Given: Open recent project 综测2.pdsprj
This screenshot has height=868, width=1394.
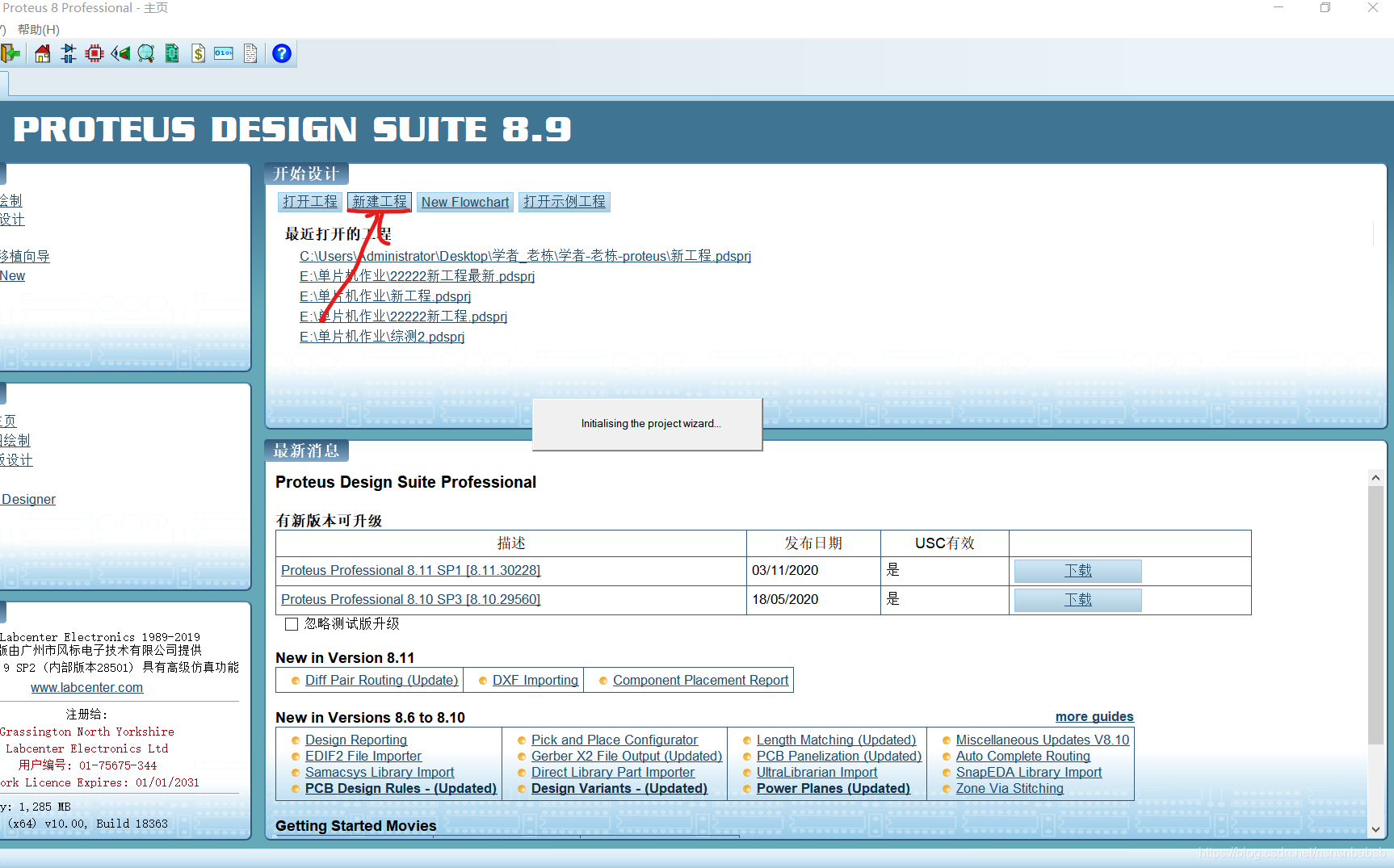Looking at the screenshot, I should [x=382, y=337].
